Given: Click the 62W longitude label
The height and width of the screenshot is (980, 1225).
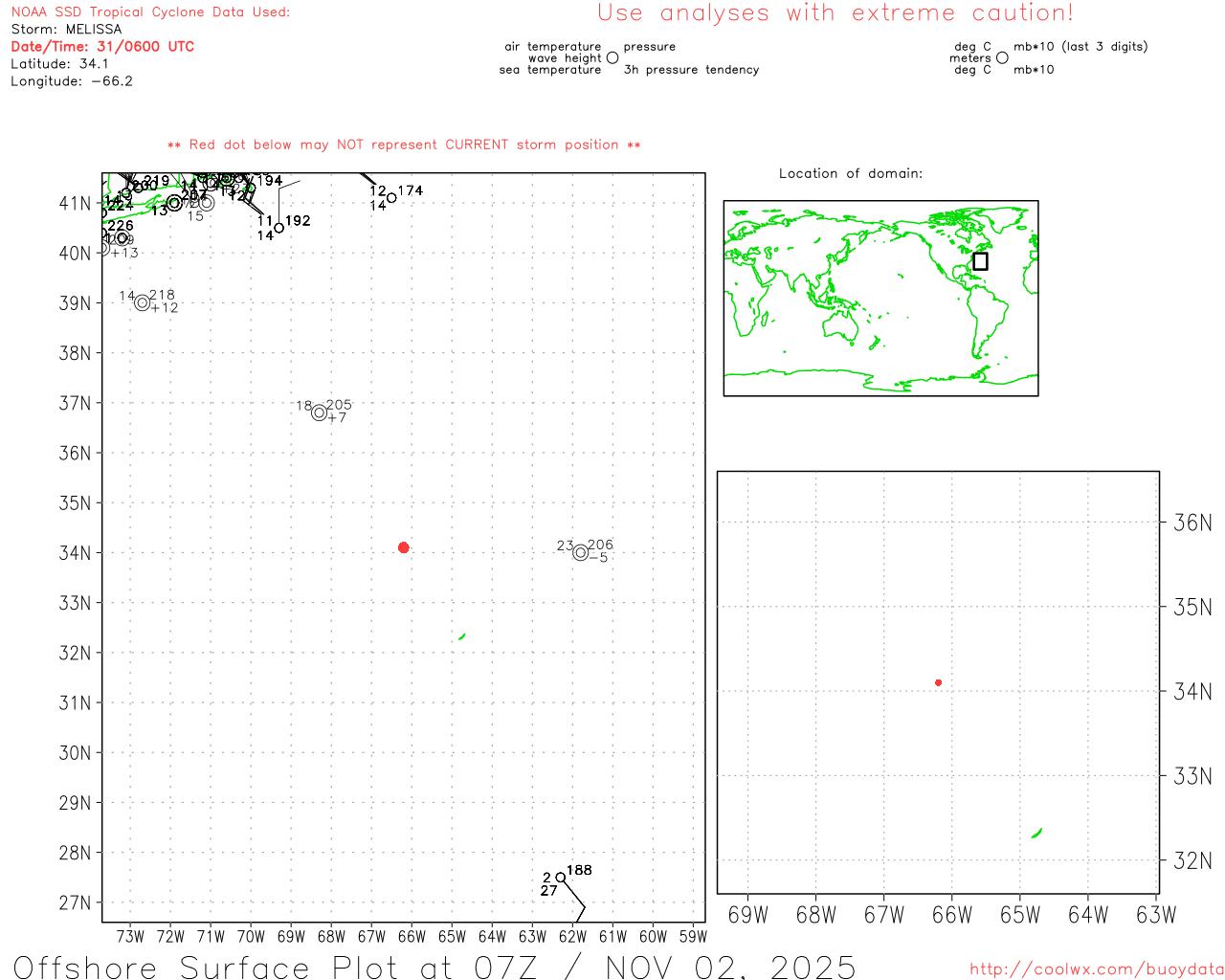Looking at the screenshot, I should pyautogui.click(x=572, y=936).
